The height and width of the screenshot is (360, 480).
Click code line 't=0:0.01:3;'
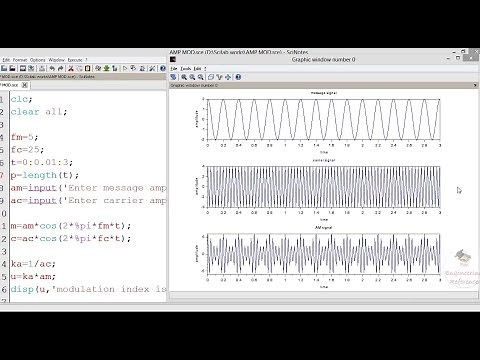pos(42,162)
